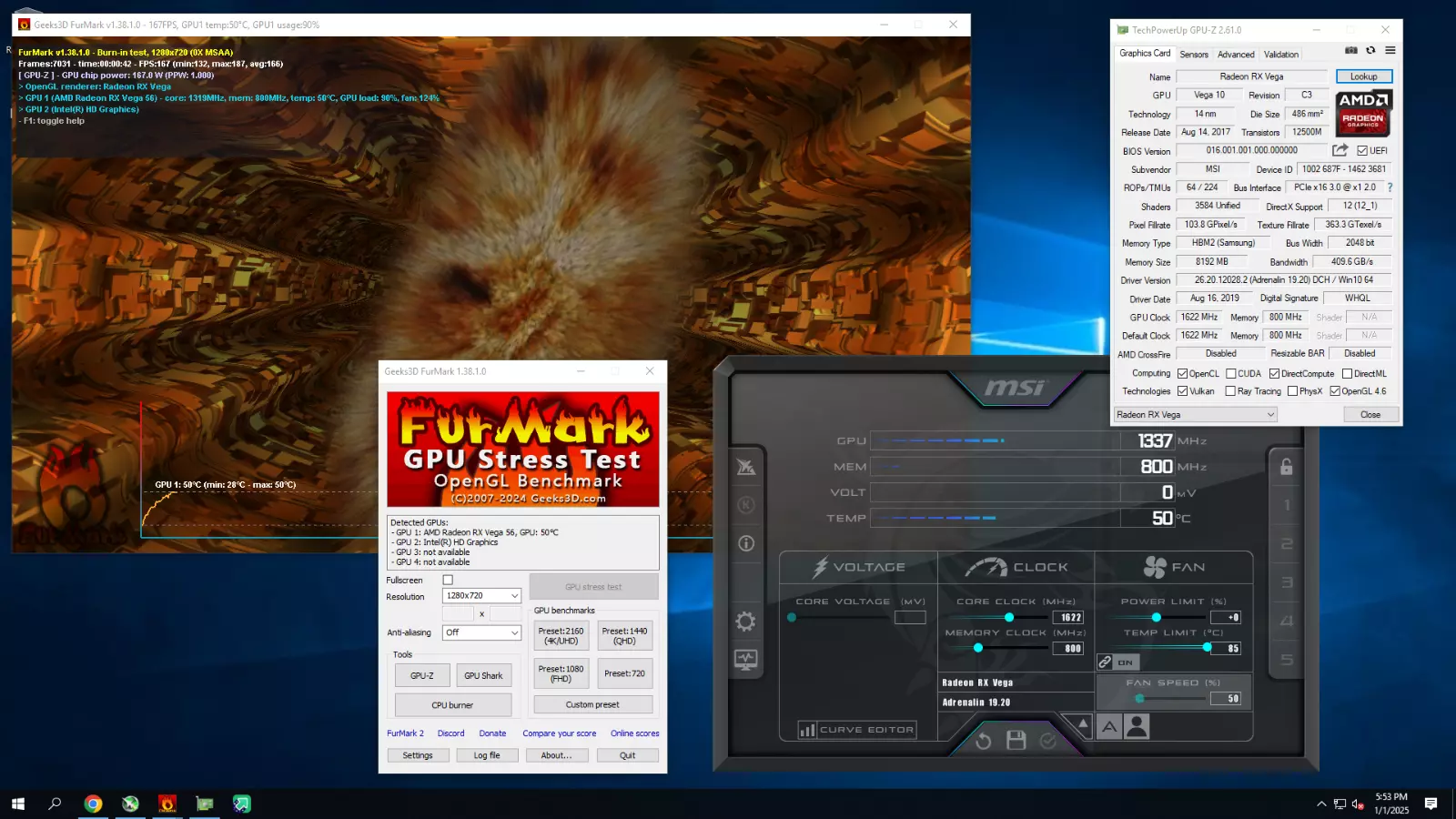Open Afterburner OC Scanner icon

(x=746, y=467)
